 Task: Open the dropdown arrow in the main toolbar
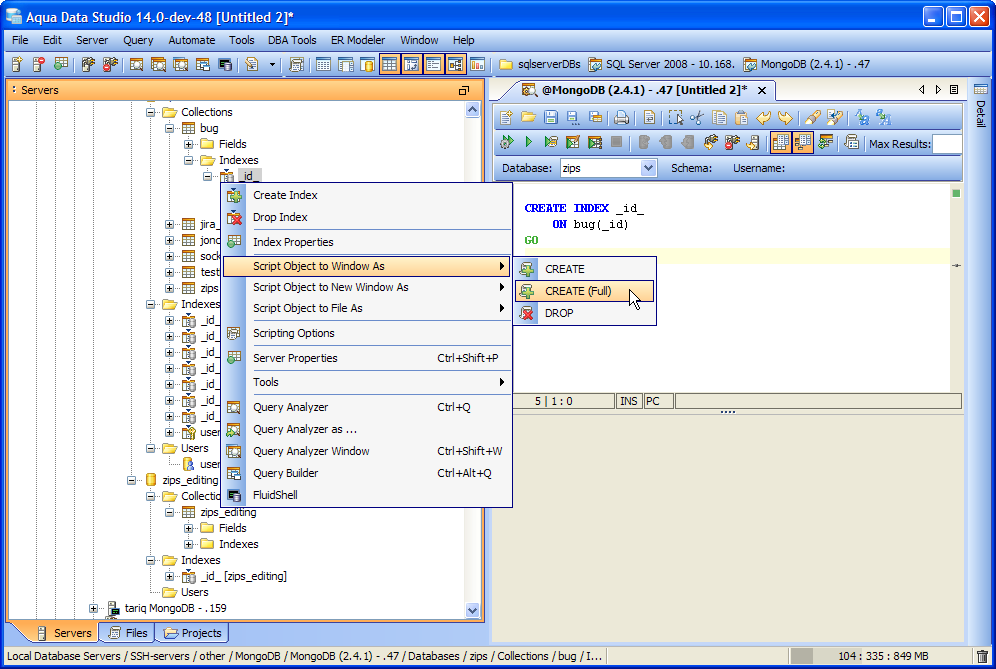pyautogui.click(x=273, y=64)
